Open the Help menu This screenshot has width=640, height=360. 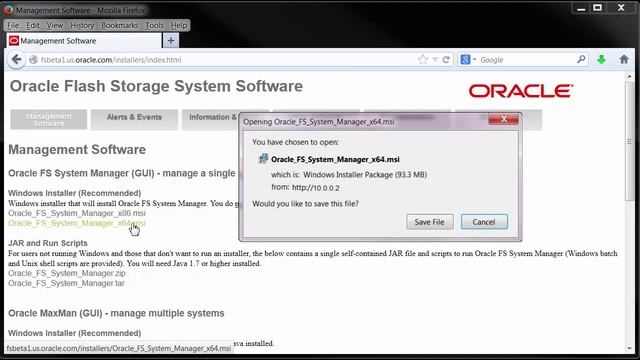[x=178, y=25]
